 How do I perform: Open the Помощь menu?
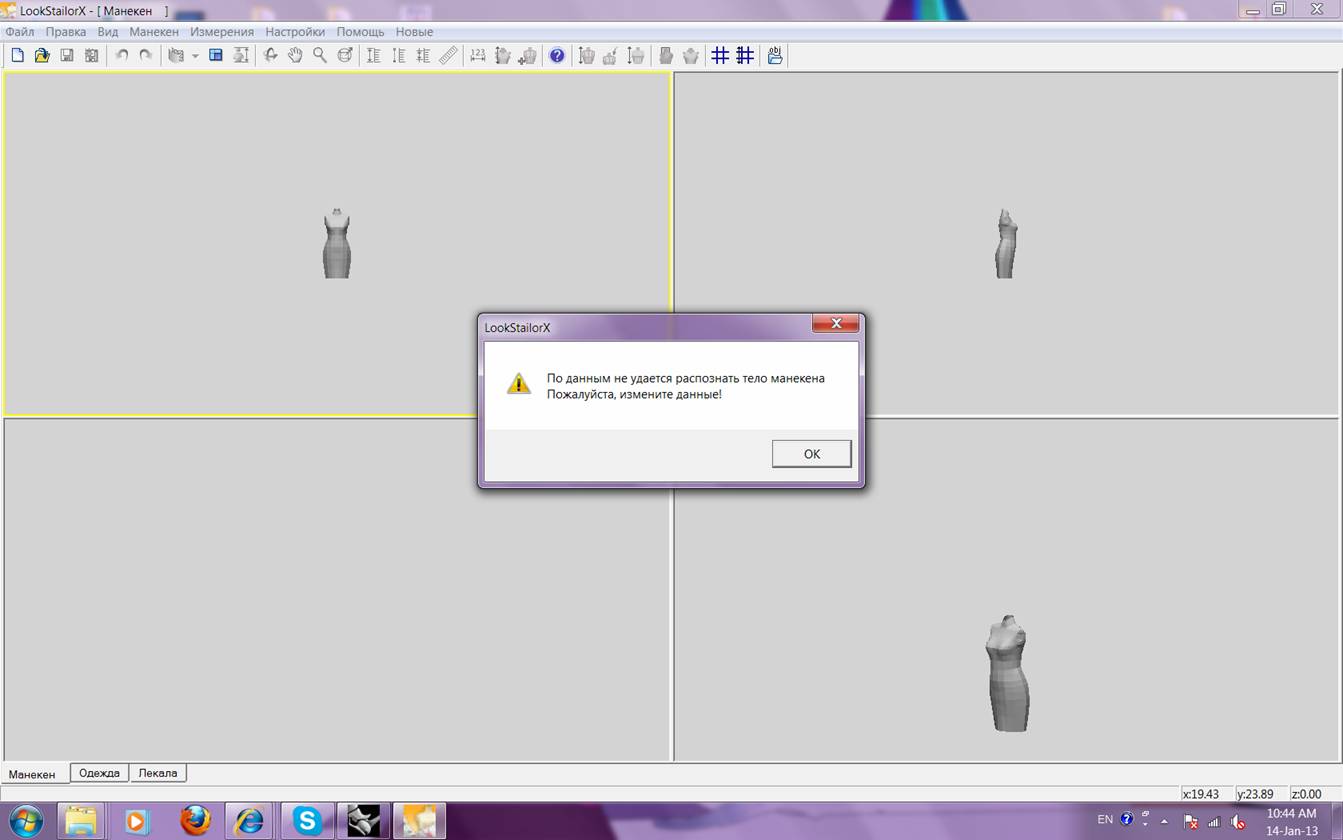point(360,32)
